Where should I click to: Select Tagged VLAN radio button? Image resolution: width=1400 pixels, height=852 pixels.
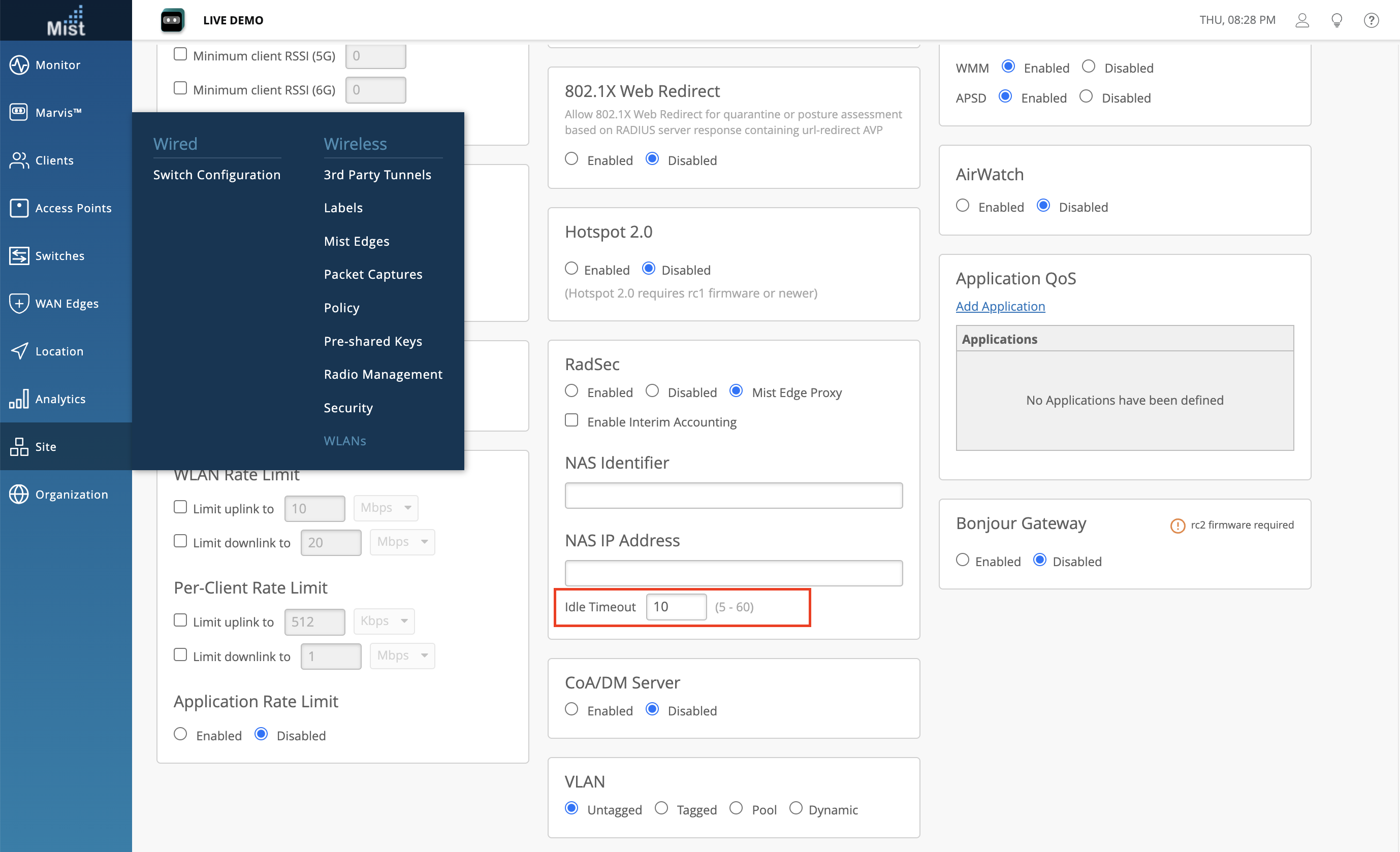(661, 808)
